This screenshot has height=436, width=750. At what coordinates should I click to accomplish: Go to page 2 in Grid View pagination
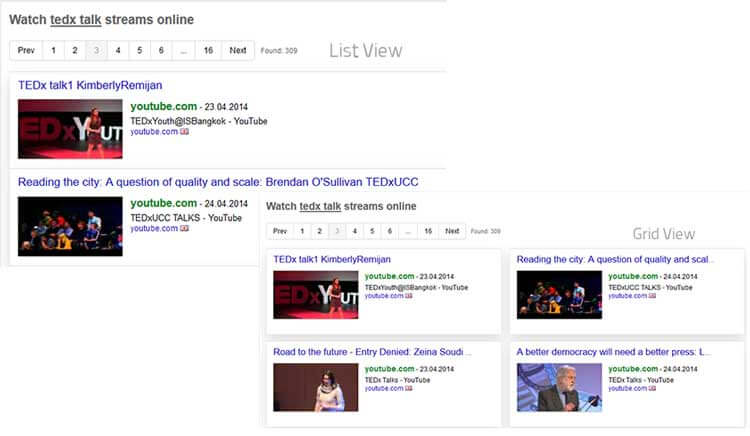(x=320, y=231)
